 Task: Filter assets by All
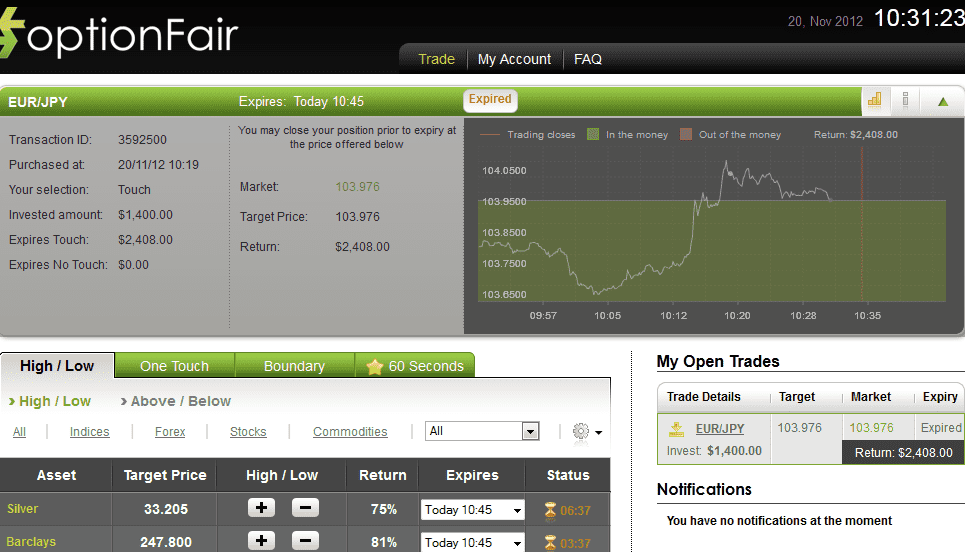[x=20, y=431]
